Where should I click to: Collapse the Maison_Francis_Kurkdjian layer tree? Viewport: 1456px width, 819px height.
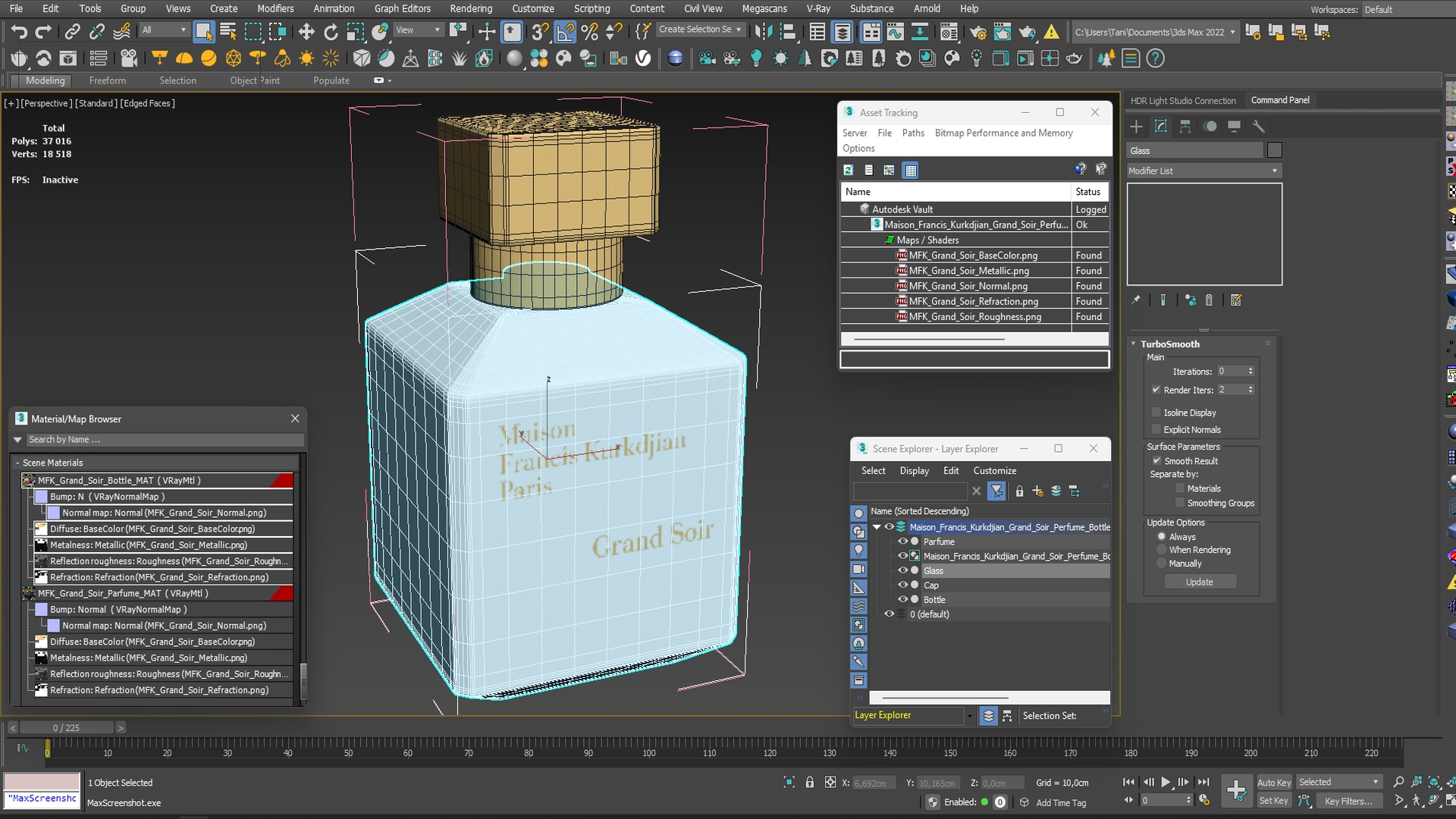pyautogui.click(x=877, y=527)
